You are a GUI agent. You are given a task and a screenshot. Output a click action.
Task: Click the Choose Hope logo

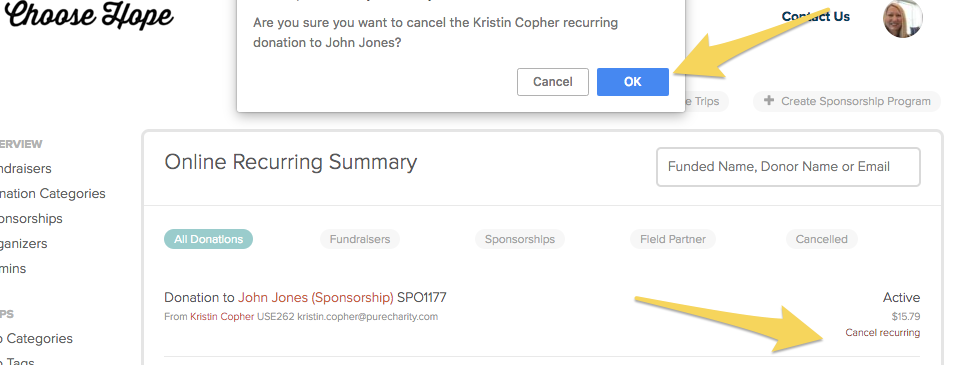click(x=87, y=15)
